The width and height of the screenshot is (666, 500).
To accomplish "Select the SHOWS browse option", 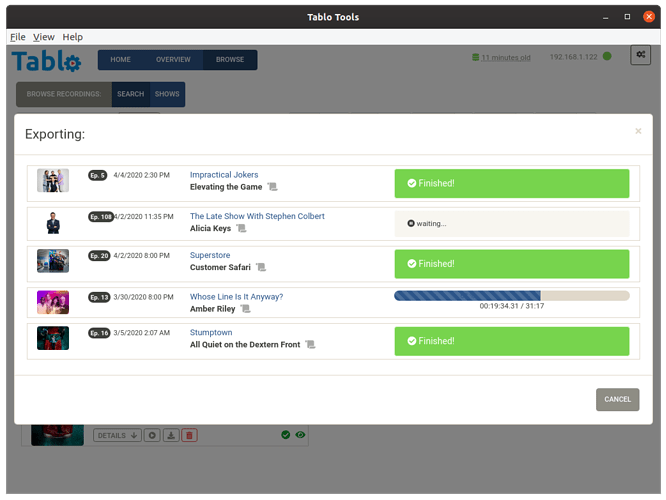I will (x=167, y=94).
